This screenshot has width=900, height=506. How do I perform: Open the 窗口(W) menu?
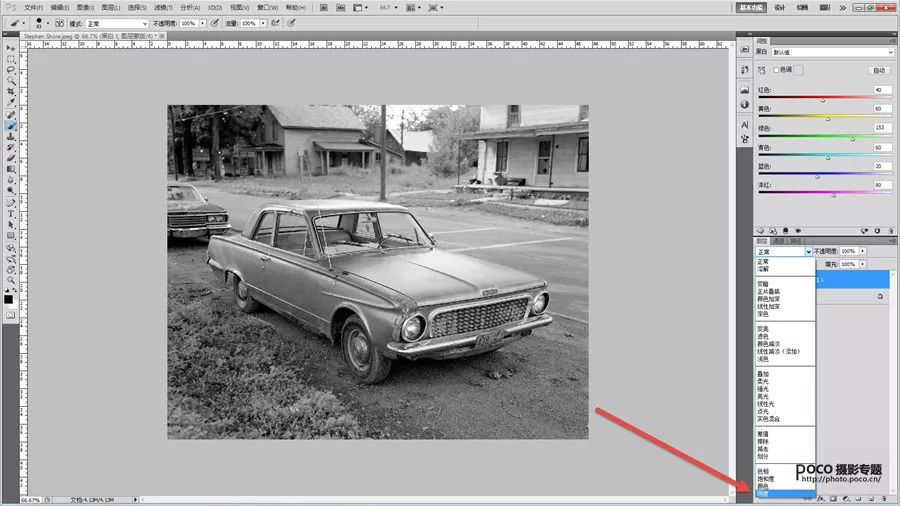click(267, 7)
